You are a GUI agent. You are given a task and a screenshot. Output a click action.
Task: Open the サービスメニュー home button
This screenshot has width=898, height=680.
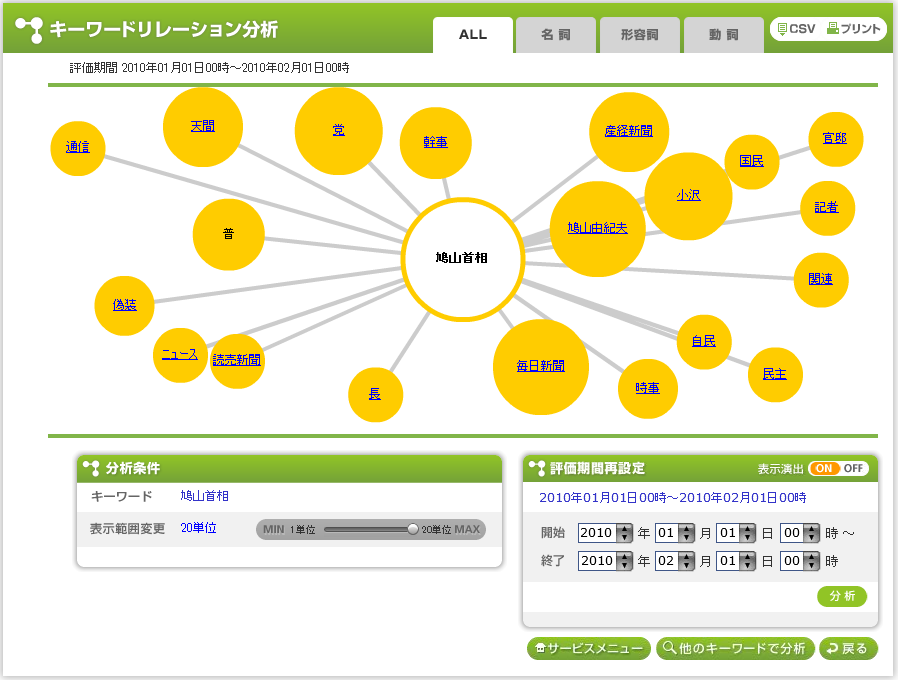click(588, 649)
